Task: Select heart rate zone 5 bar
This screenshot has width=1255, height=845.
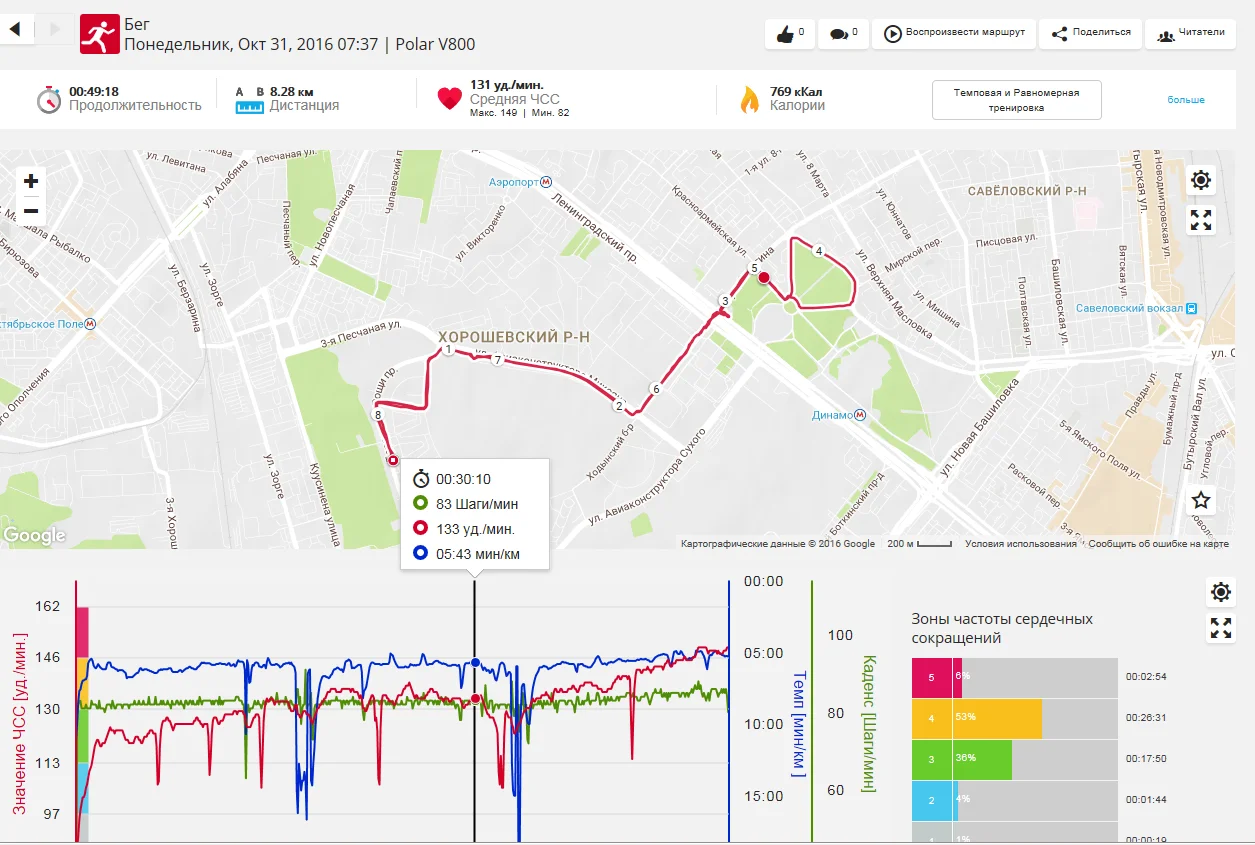Action: point(1014,677)
